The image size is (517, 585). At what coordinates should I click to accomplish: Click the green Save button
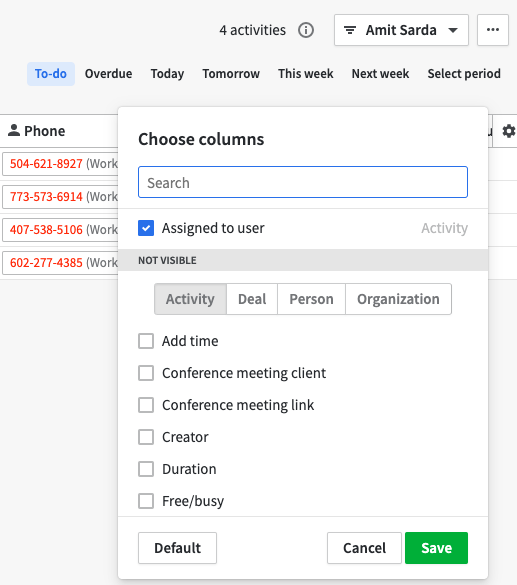pyautogui.click(x=436, y=548)
